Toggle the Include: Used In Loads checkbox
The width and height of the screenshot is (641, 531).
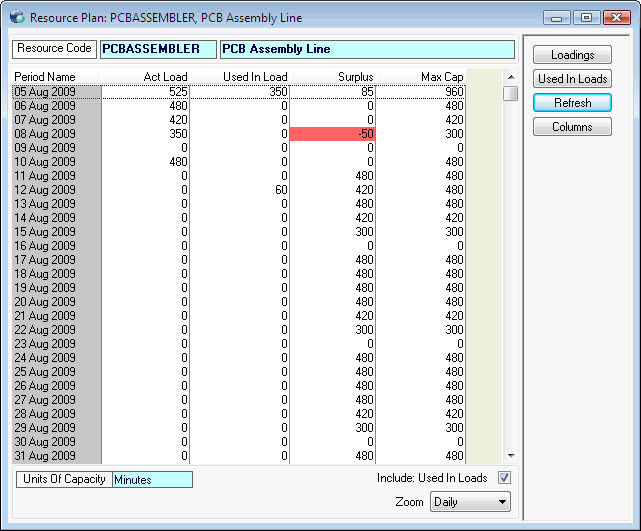coord(504,478)
